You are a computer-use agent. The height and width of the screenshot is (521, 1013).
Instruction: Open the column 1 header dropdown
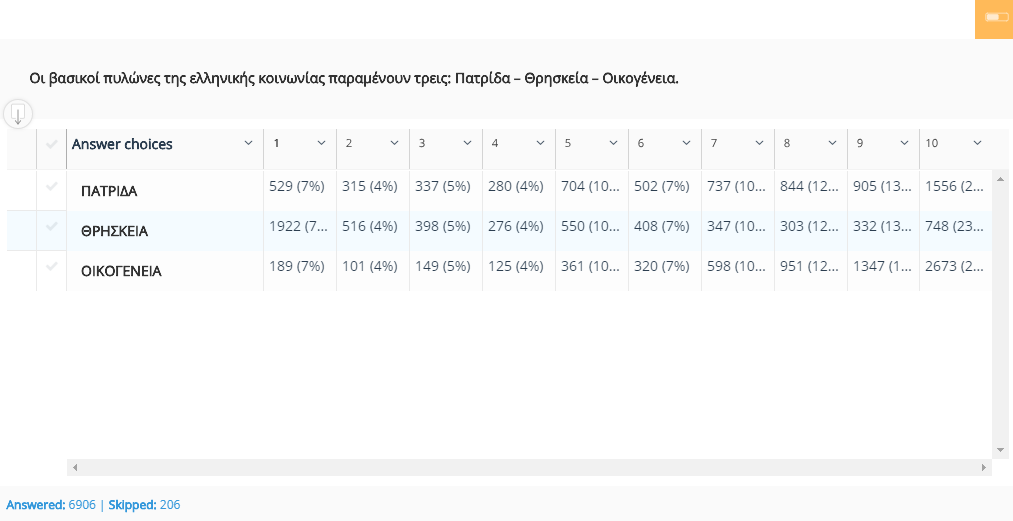pos(321,144)
